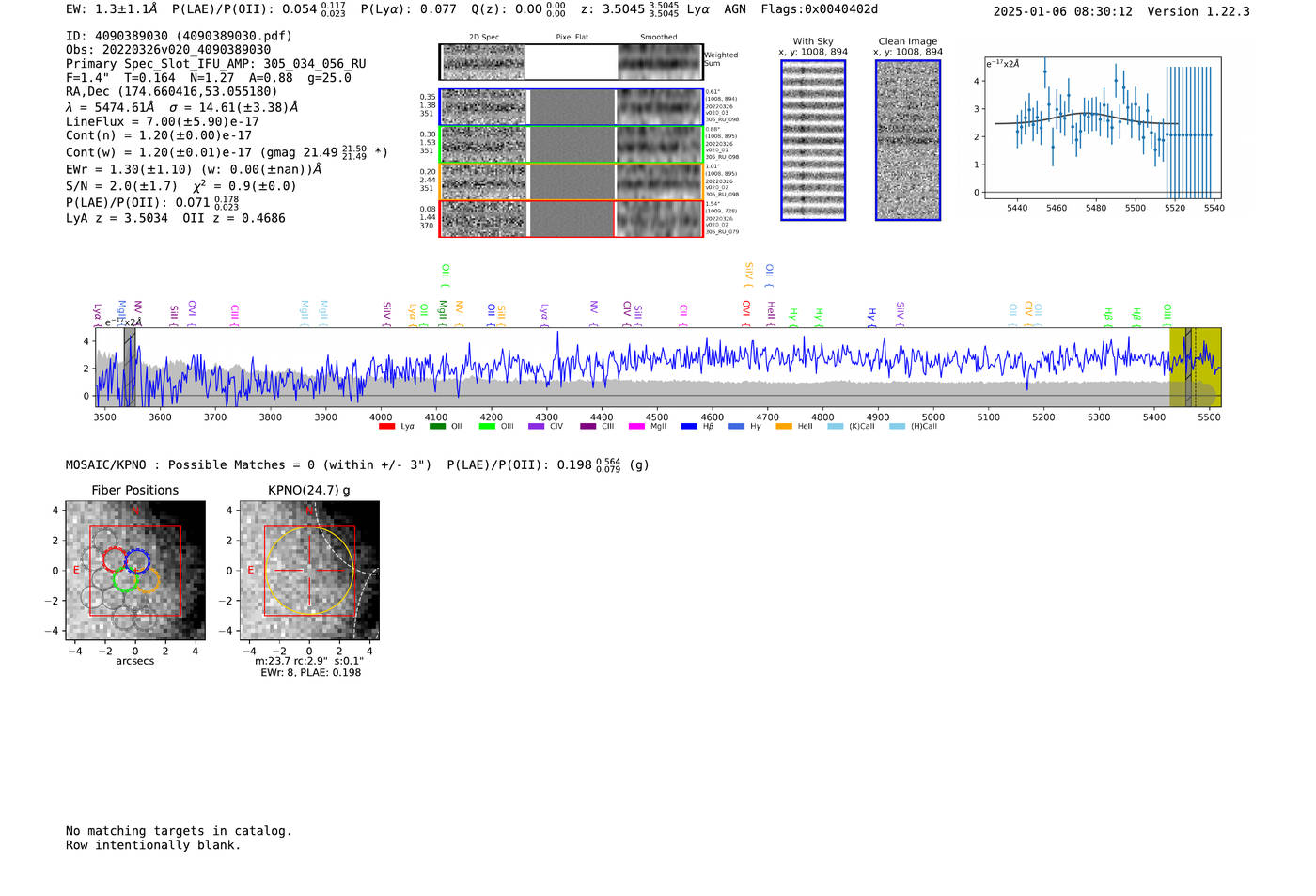Viewport: 1316px width, 896px height.
Task: Click the λ = 5474.61Å line
Action: click(181, 107)
